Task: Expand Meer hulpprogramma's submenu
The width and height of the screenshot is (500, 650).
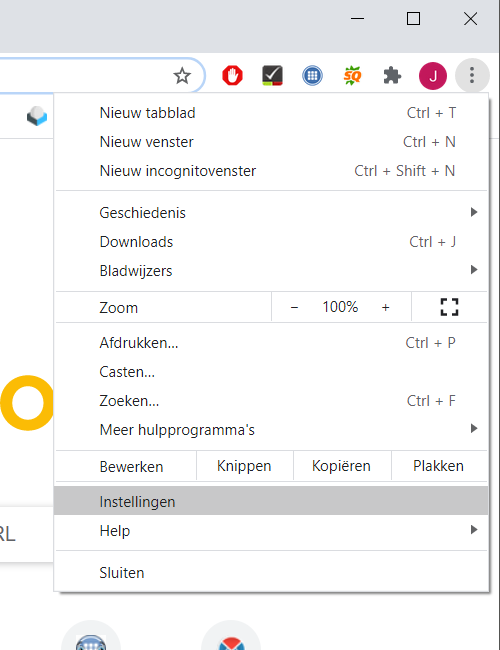Action: pos(272,430)
